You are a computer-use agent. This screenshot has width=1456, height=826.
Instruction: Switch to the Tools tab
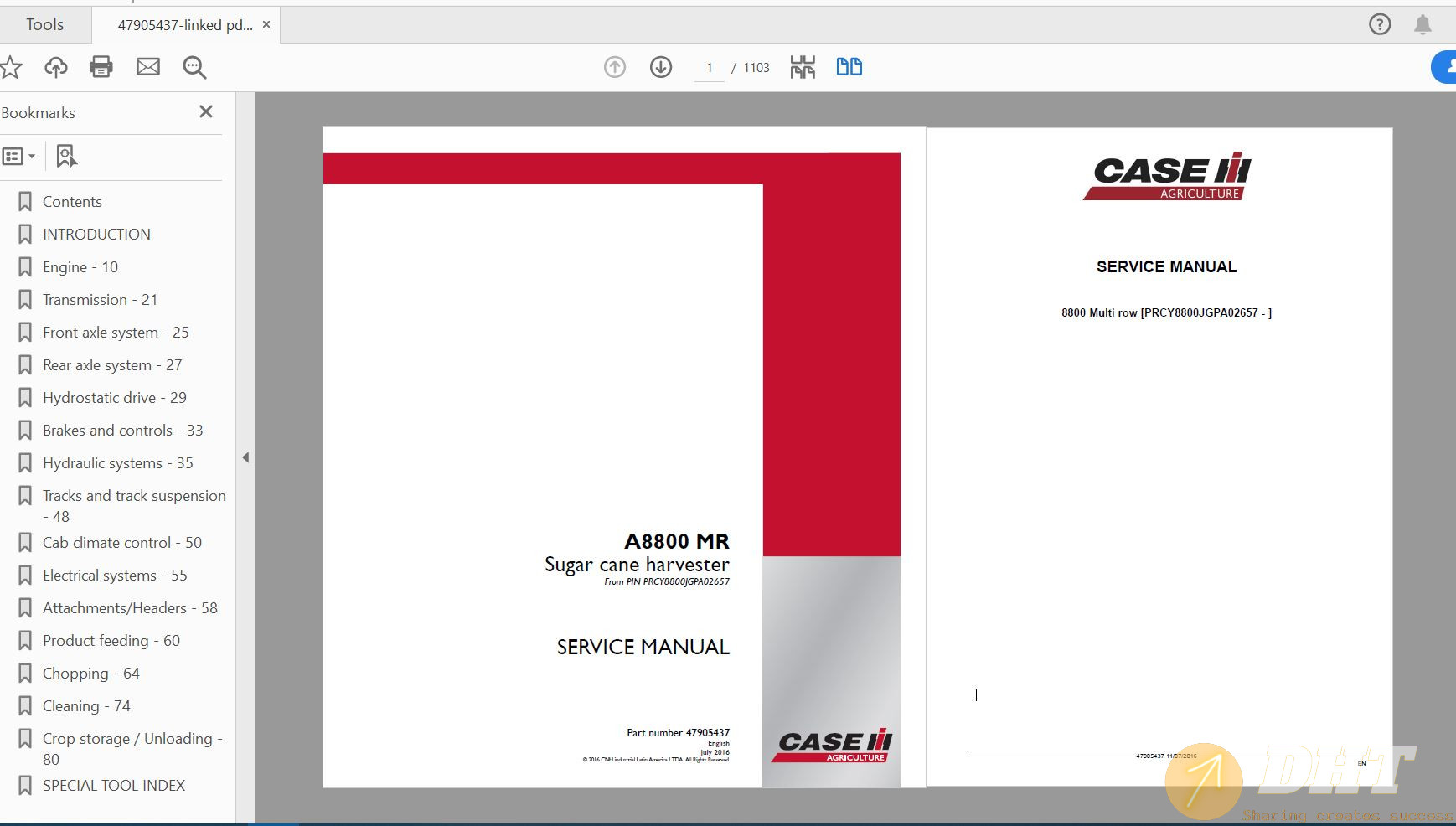coord(45,24)
